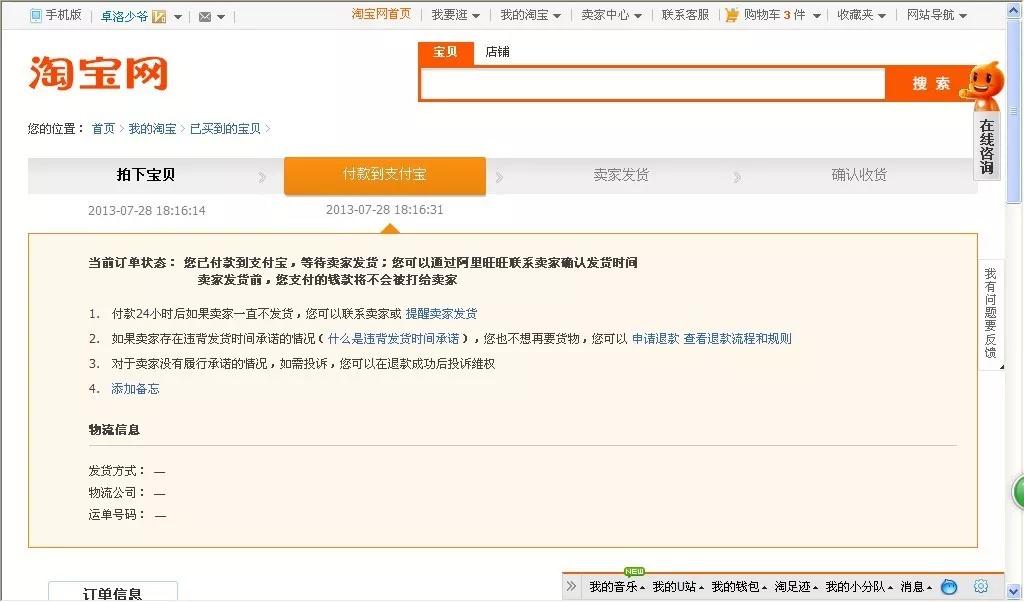This screenshot has width=1024, height=602.
Task: Select the 店铺 search tab
Action: pyautogui.click(x=498, y=52)
